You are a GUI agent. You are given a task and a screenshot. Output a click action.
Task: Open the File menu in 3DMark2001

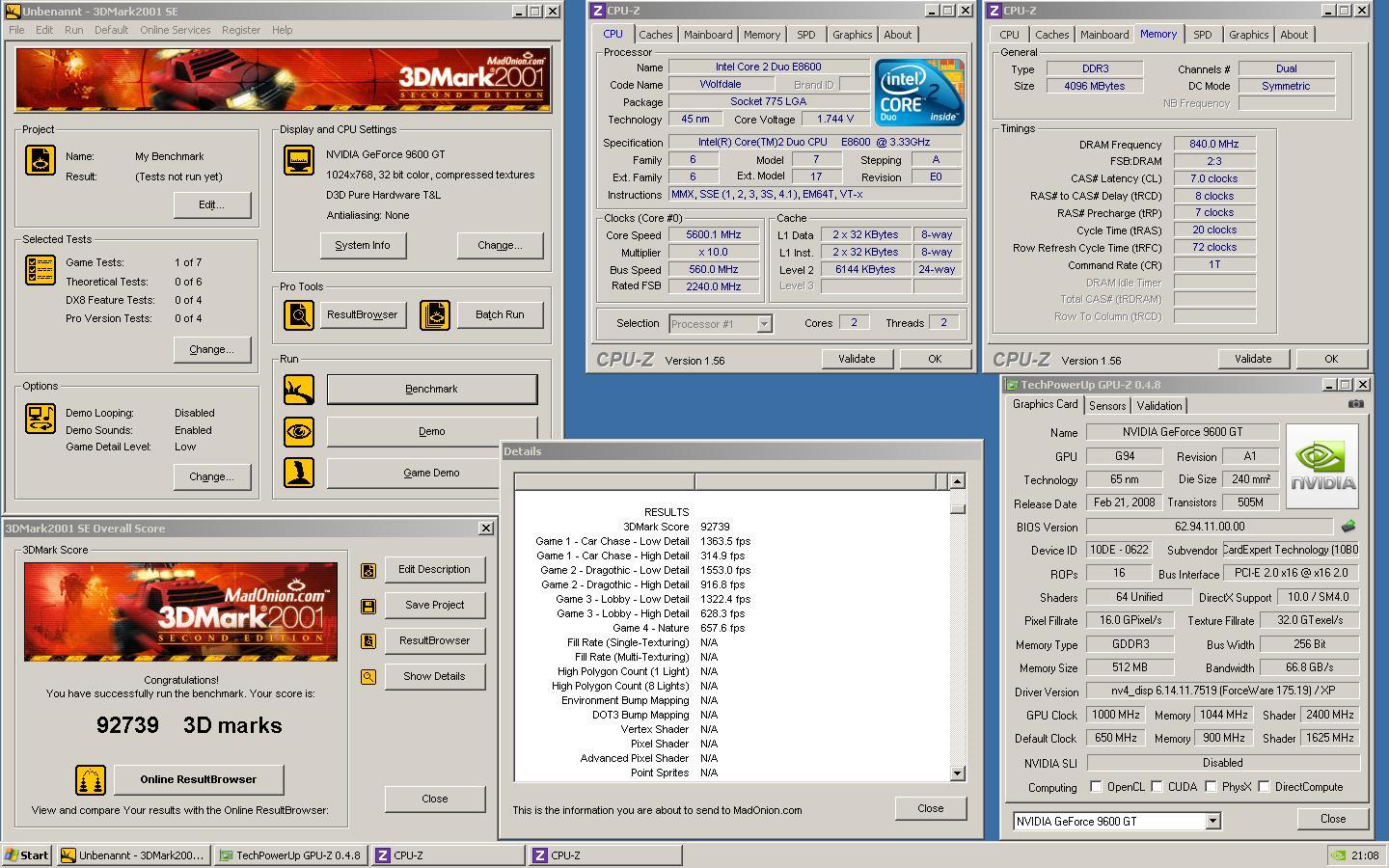pyautogui.click(x=16, y=30)
